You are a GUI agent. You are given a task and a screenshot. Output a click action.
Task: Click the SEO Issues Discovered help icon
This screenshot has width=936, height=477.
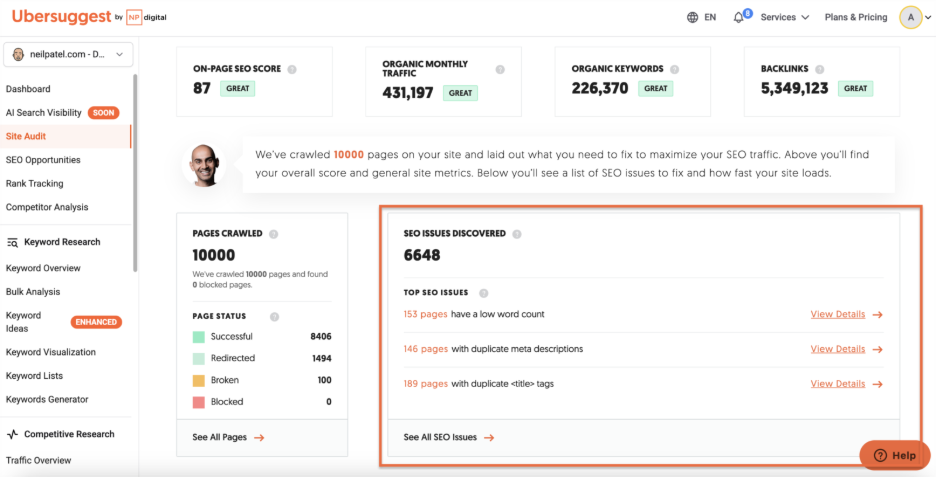click(517, 234)
